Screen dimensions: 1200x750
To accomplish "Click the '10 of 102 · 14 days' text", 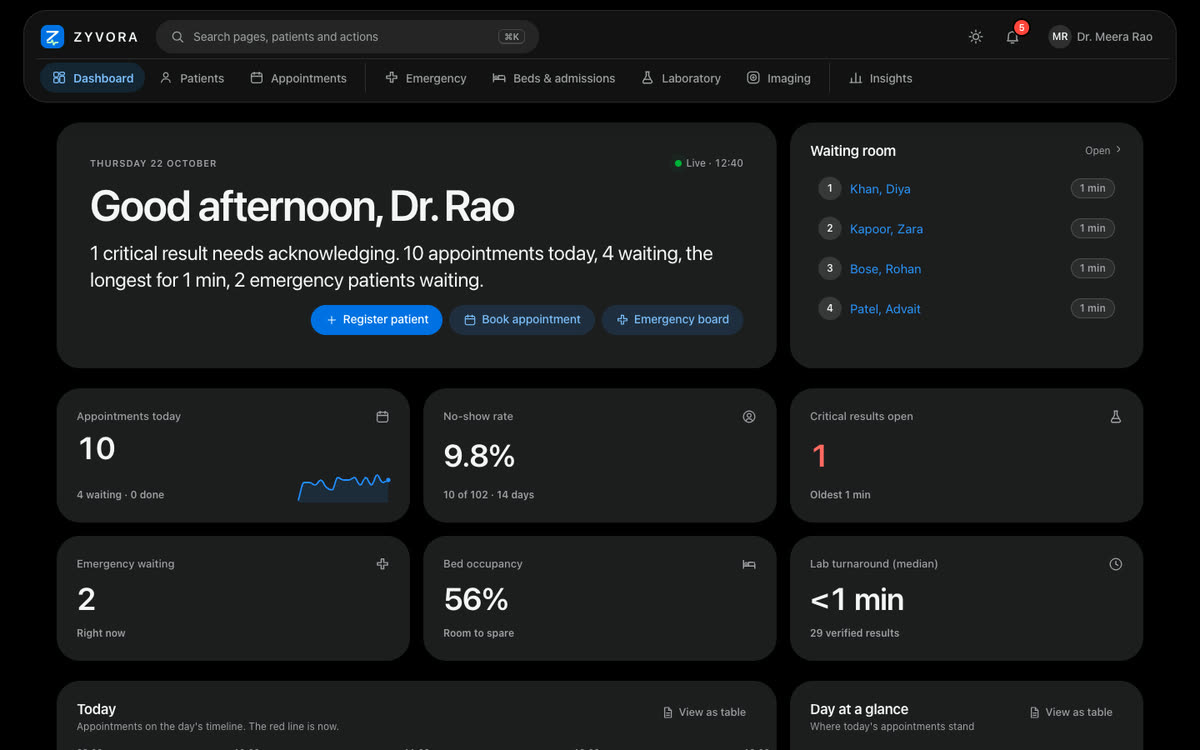I will pos(489,495).
